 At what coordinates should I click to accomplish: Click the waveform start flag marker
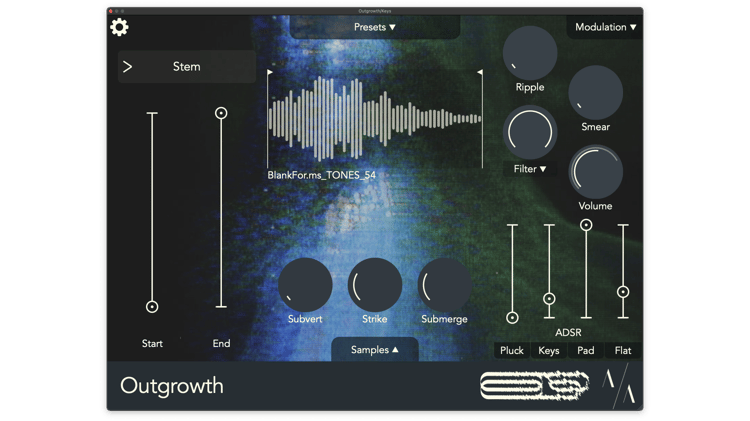click(x=270, y=72)
